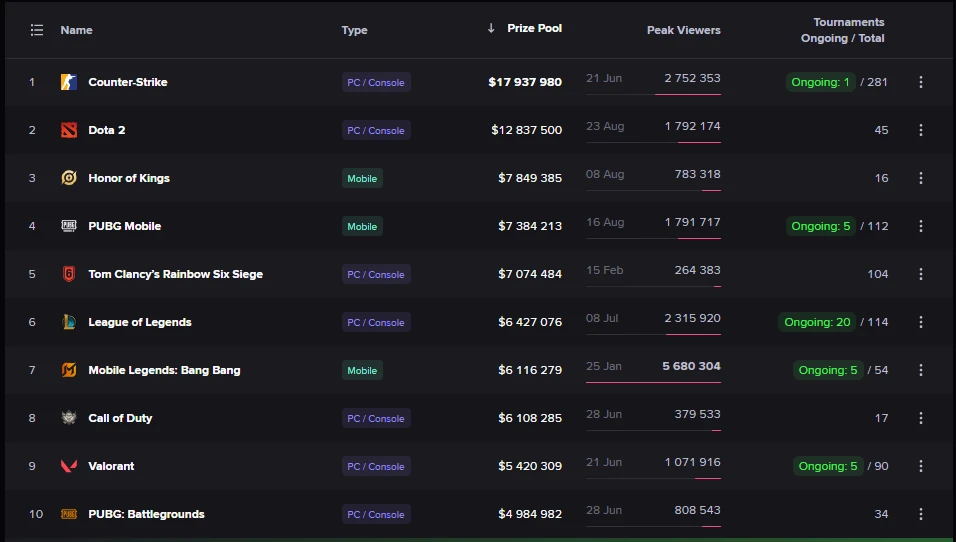Click tournament total 45 for Dota 2
956x542 pixels.
click(x=881, y=130)
